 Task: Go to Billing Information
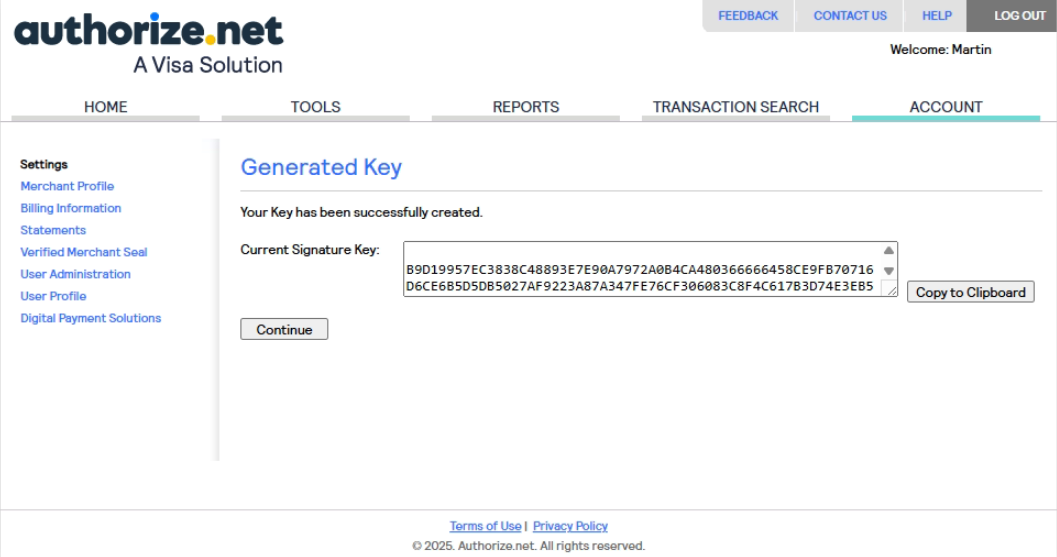[x=71, y=208]
